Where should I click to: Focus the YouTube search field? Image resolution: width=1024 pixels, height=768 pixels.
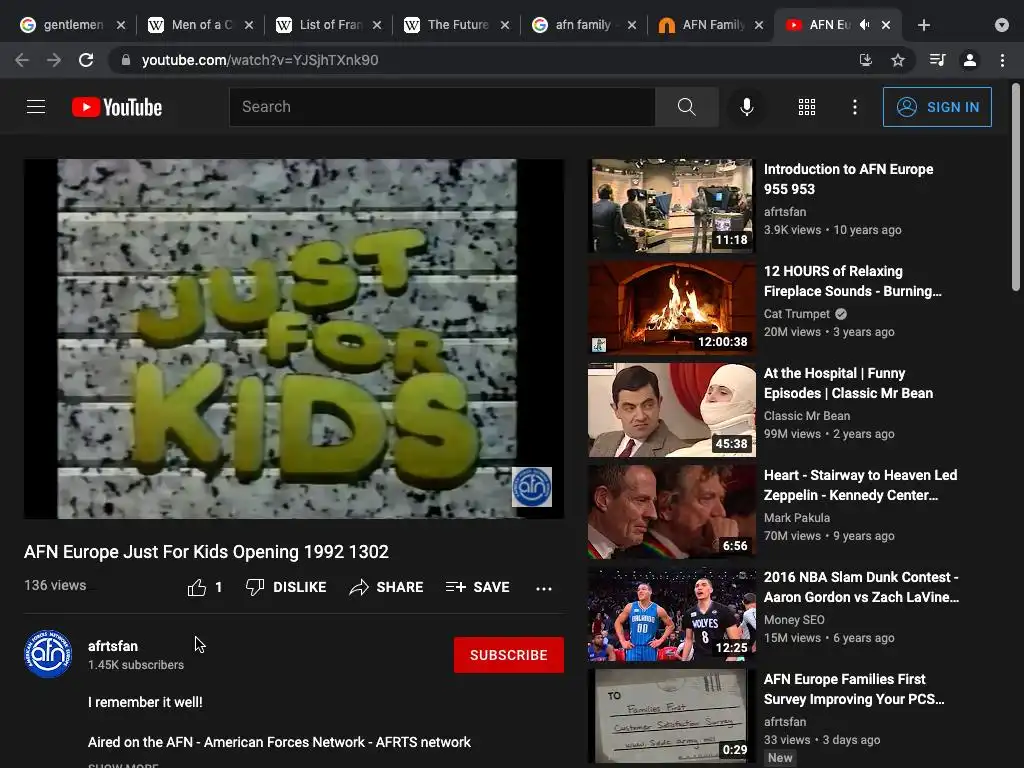[x=442, y=106]
